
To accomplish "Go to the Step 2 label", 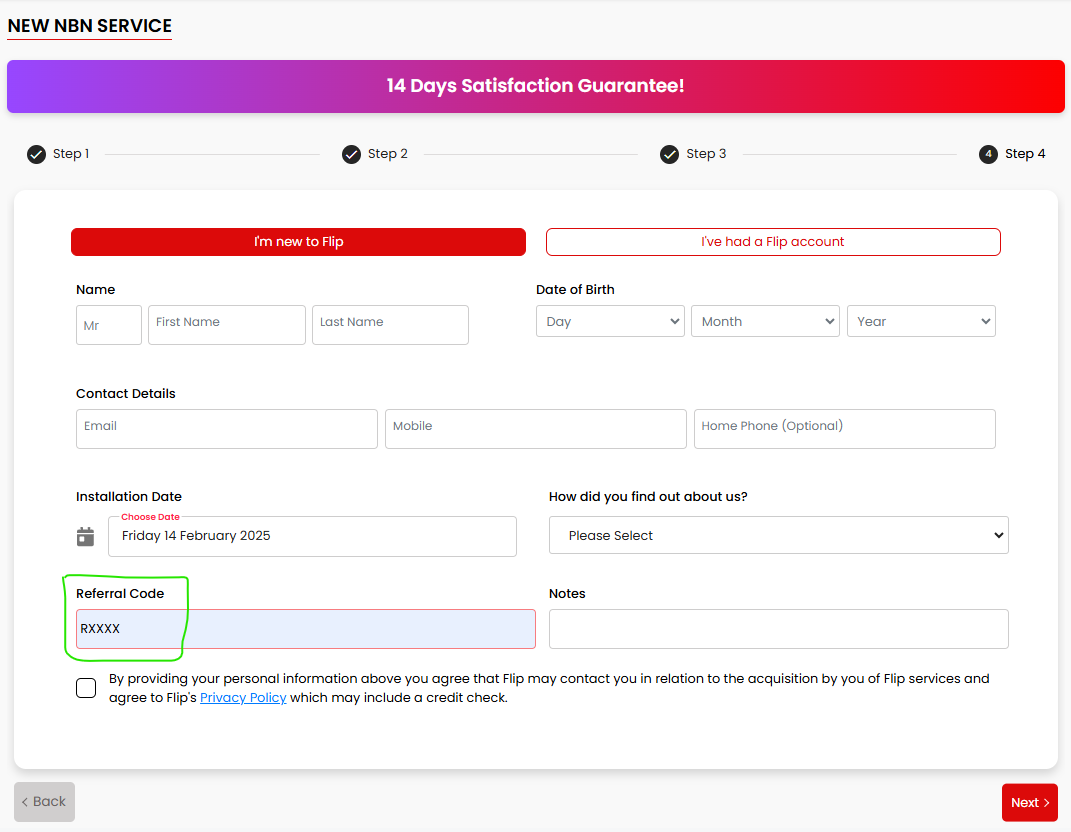I will 387,154.
